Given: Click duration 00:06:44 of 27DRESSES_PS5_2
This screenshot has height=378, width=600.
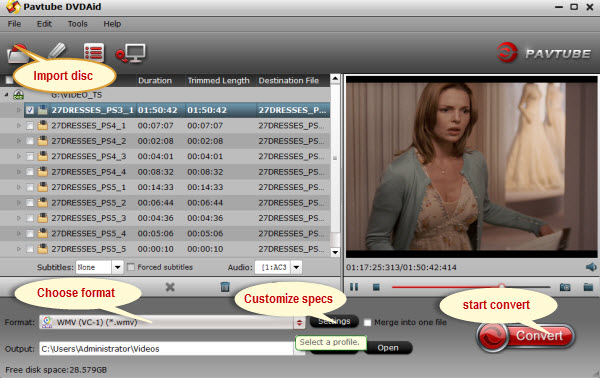Looking at the screenshot, I should pos(155,203).
